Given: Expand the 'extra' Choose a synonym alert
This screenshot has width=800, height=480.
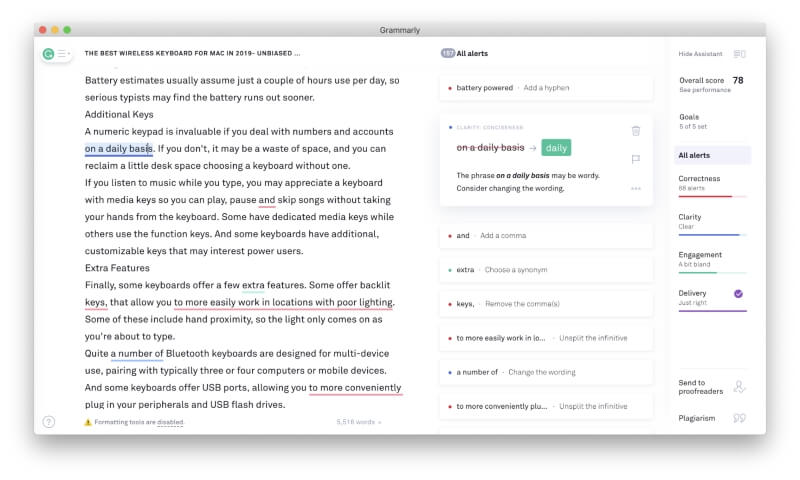Looking at the screenshot, I should pos(545,270).
